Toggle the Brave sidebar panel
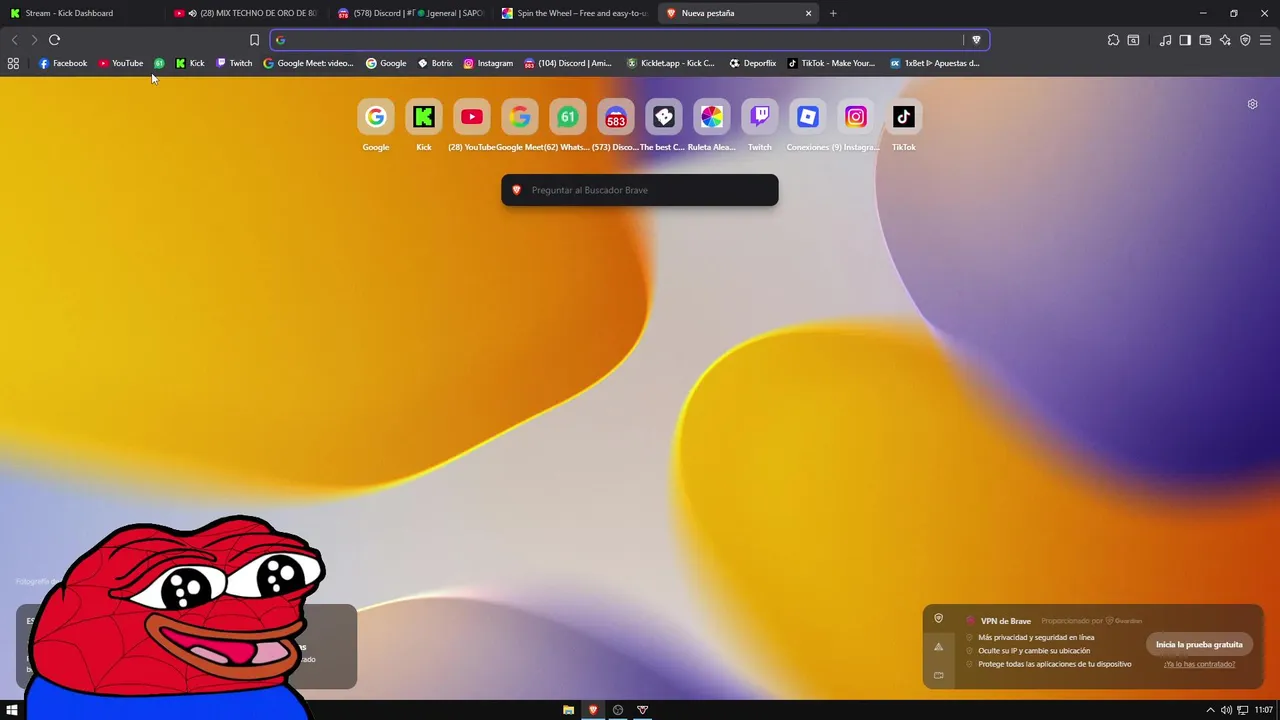 coord(1185,40)
